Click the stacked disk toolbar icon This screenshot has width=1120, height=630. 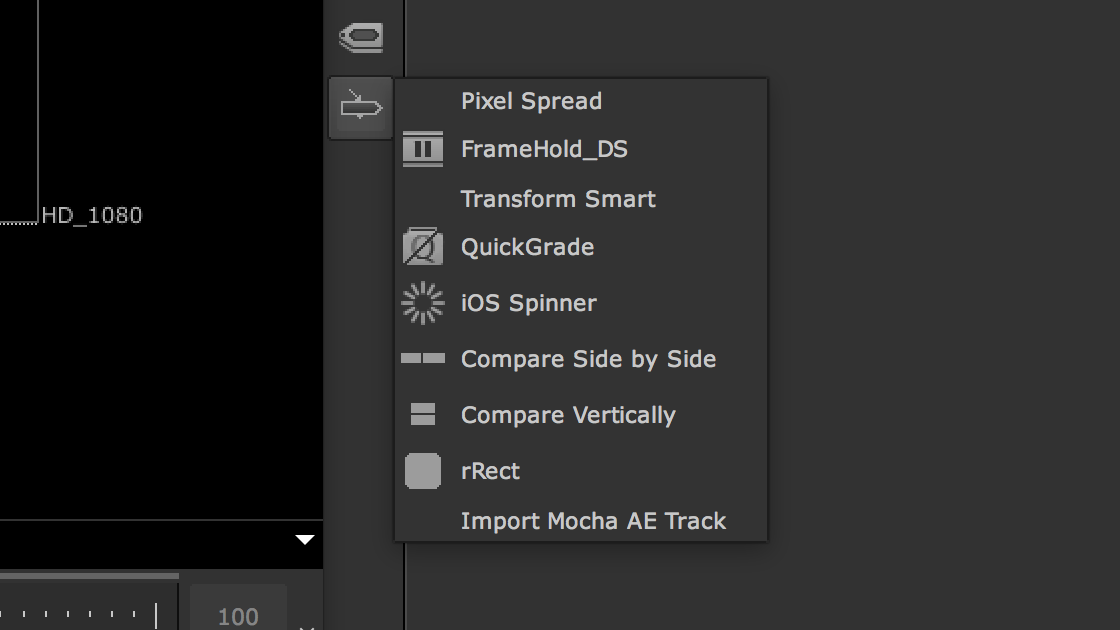point(361,37)
